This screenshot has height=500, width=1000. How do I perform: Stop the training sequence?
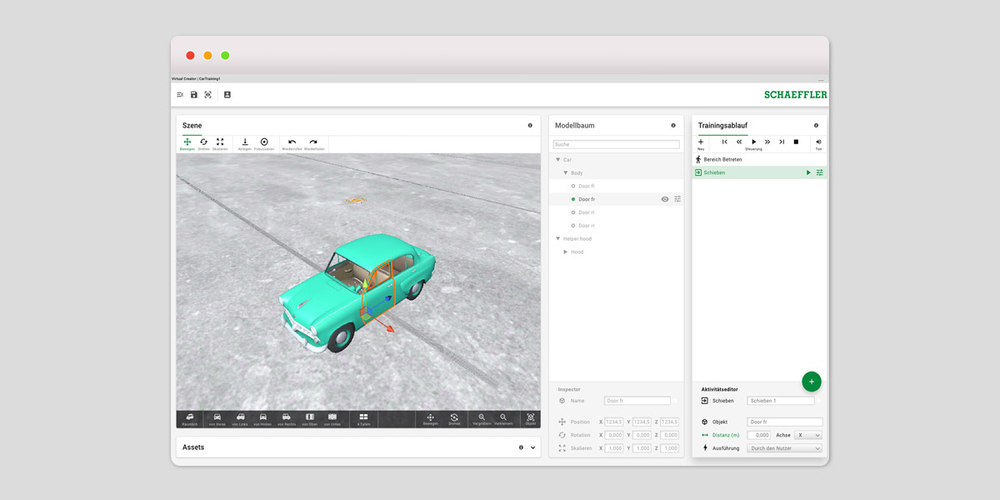[x=796, y=142]
